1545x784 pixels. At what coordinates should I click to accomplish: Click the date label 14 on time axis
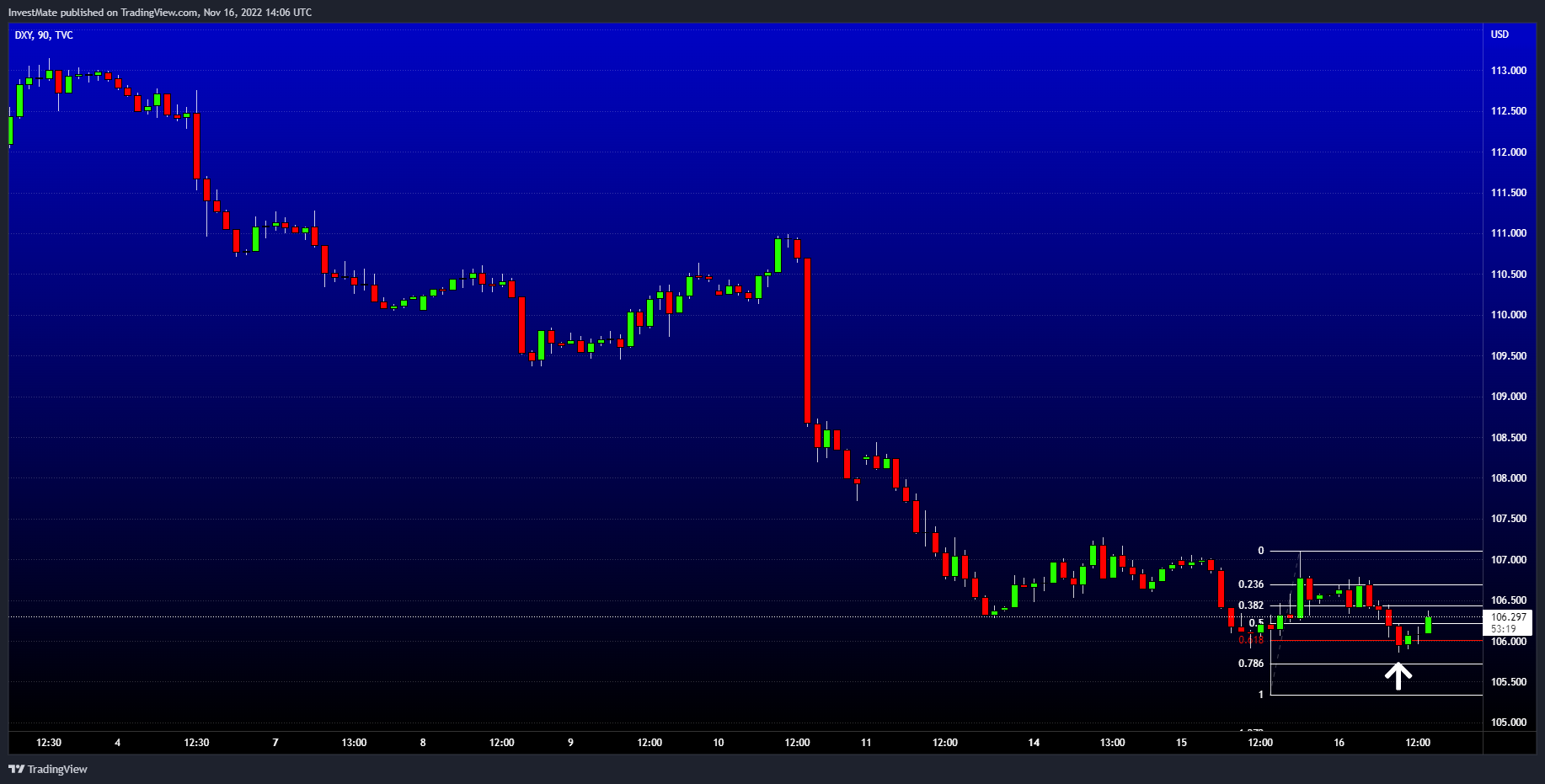point(1034,743)
